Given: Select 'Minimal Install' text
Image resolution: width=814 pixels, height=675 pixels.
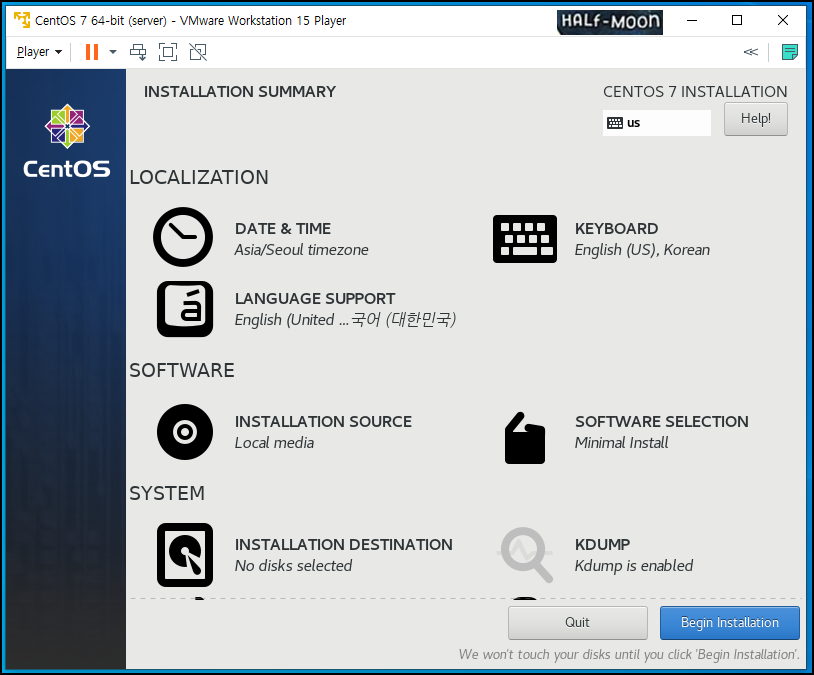Looking at the screenshot, I should tap(621, 443).
